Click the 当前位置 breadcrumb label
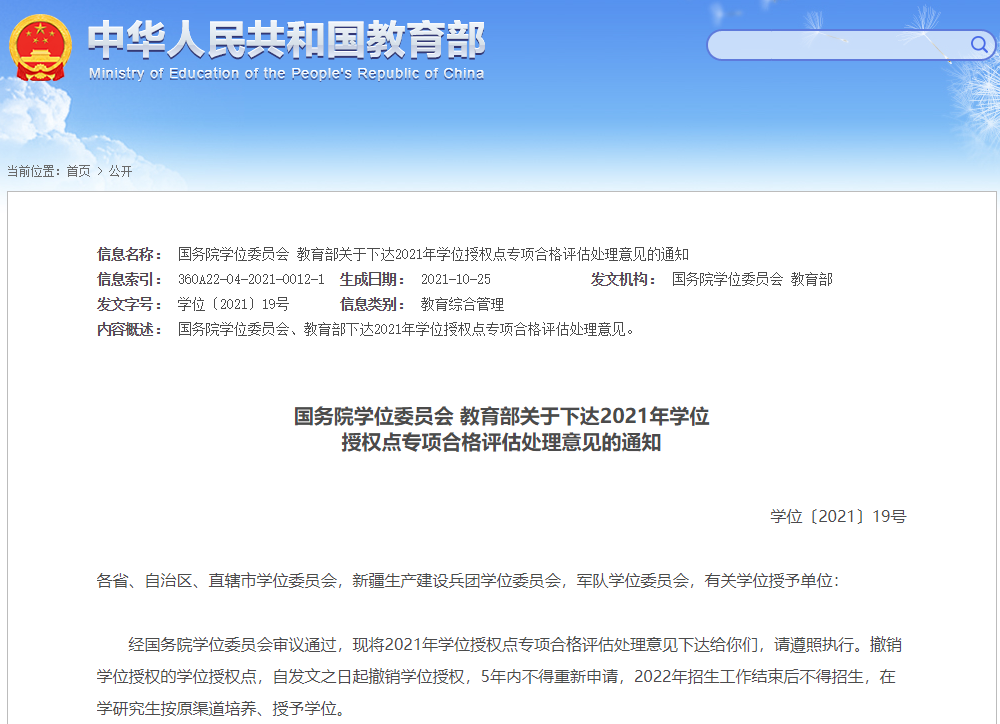Screen dimensions: 1000x724 (32, 170)
